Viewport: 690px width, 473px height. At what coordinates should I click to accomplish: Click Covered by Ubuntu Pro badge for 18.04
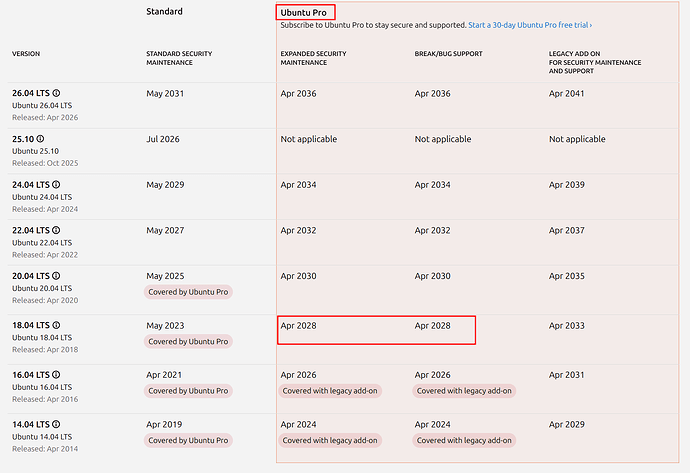tap(188, 341)
